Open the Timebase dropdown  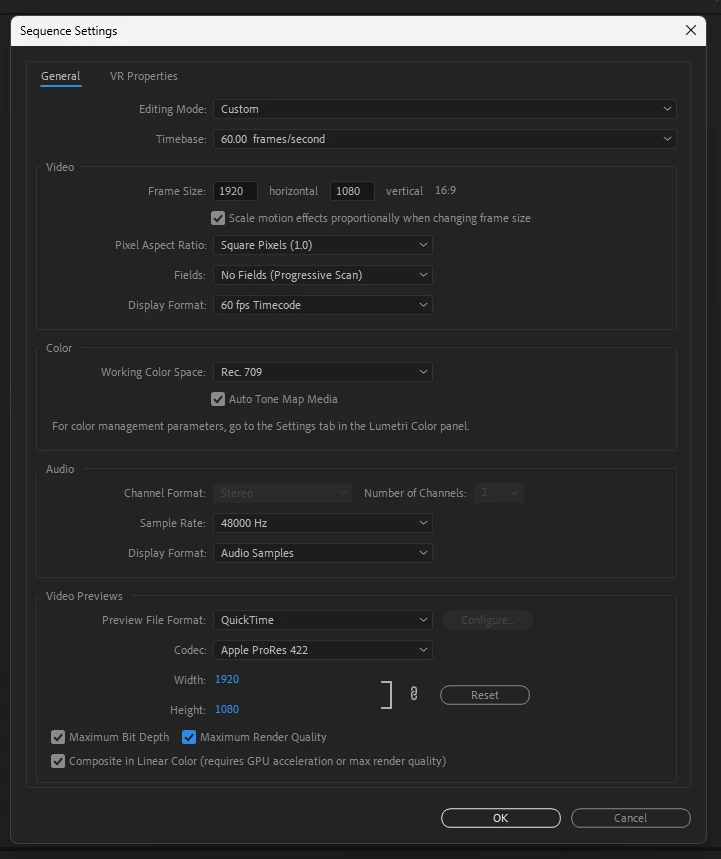[x=444, y=139]
